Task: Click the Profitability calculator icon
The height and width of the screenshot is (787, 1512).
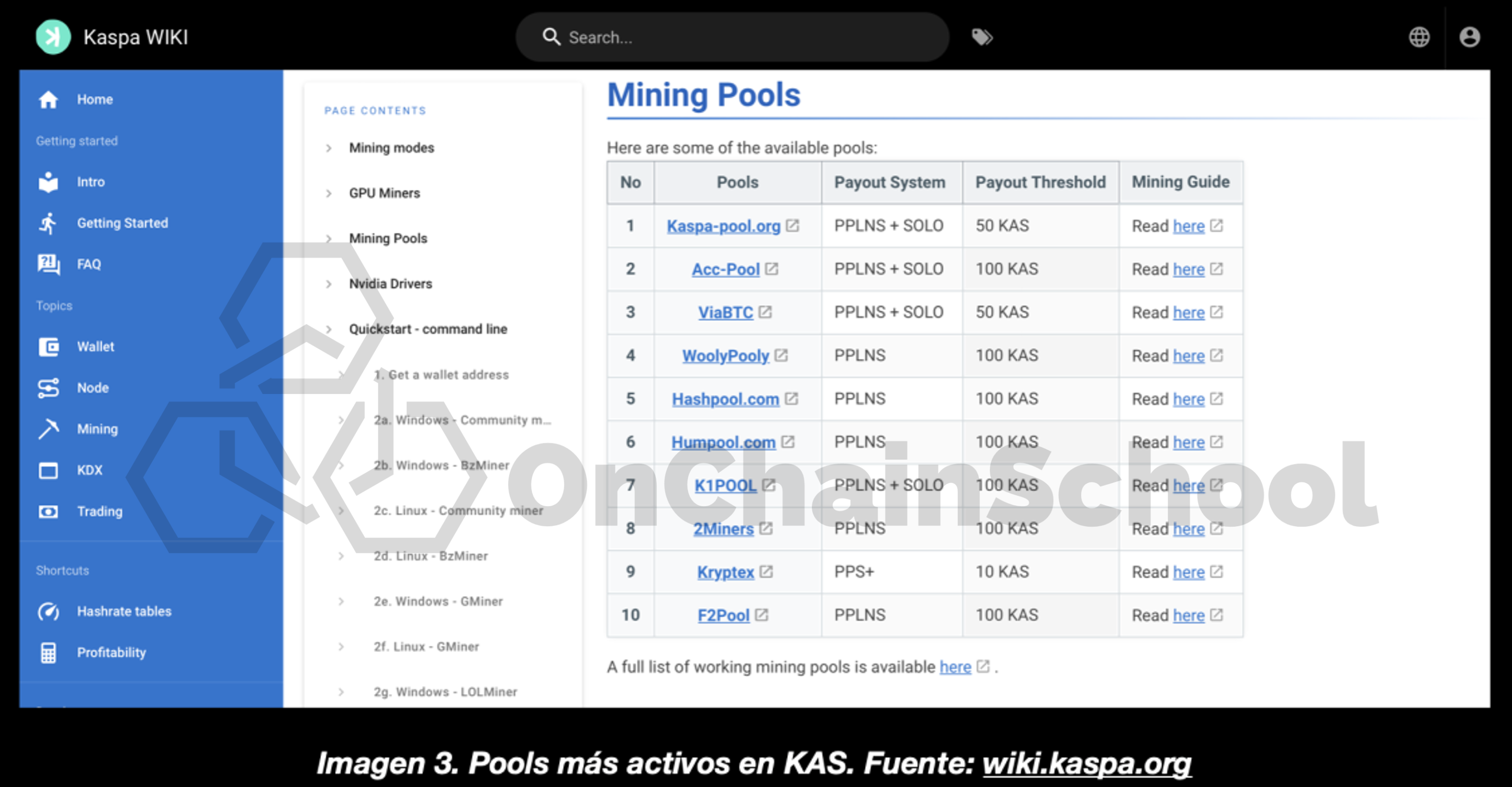Action: 48,653
